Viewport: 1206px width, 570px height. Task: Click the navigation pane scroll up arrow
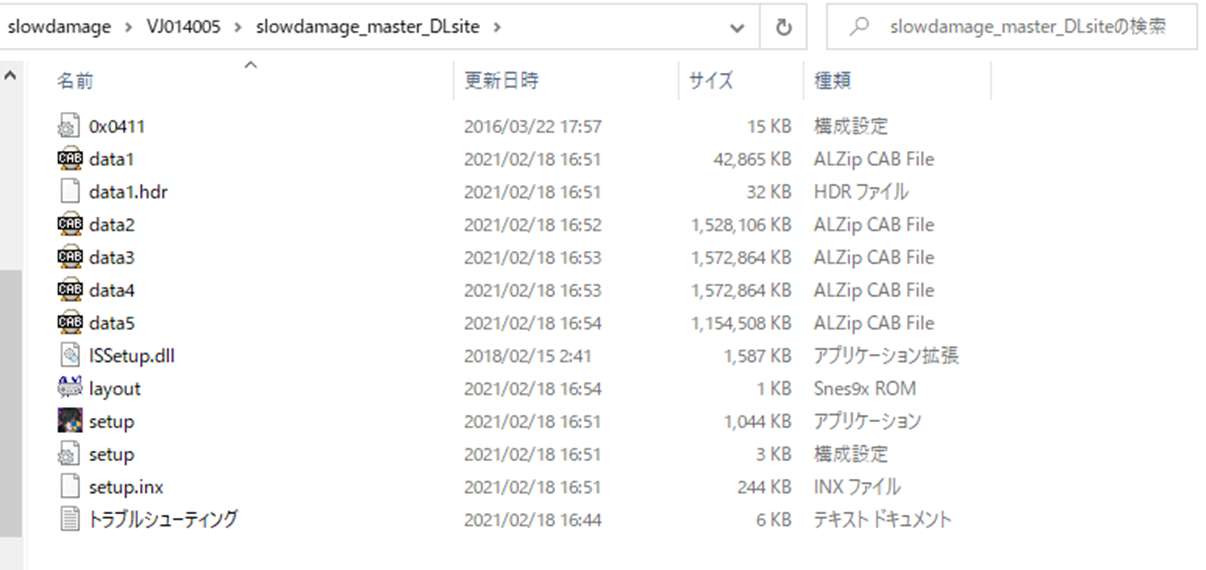click(10, 75)
